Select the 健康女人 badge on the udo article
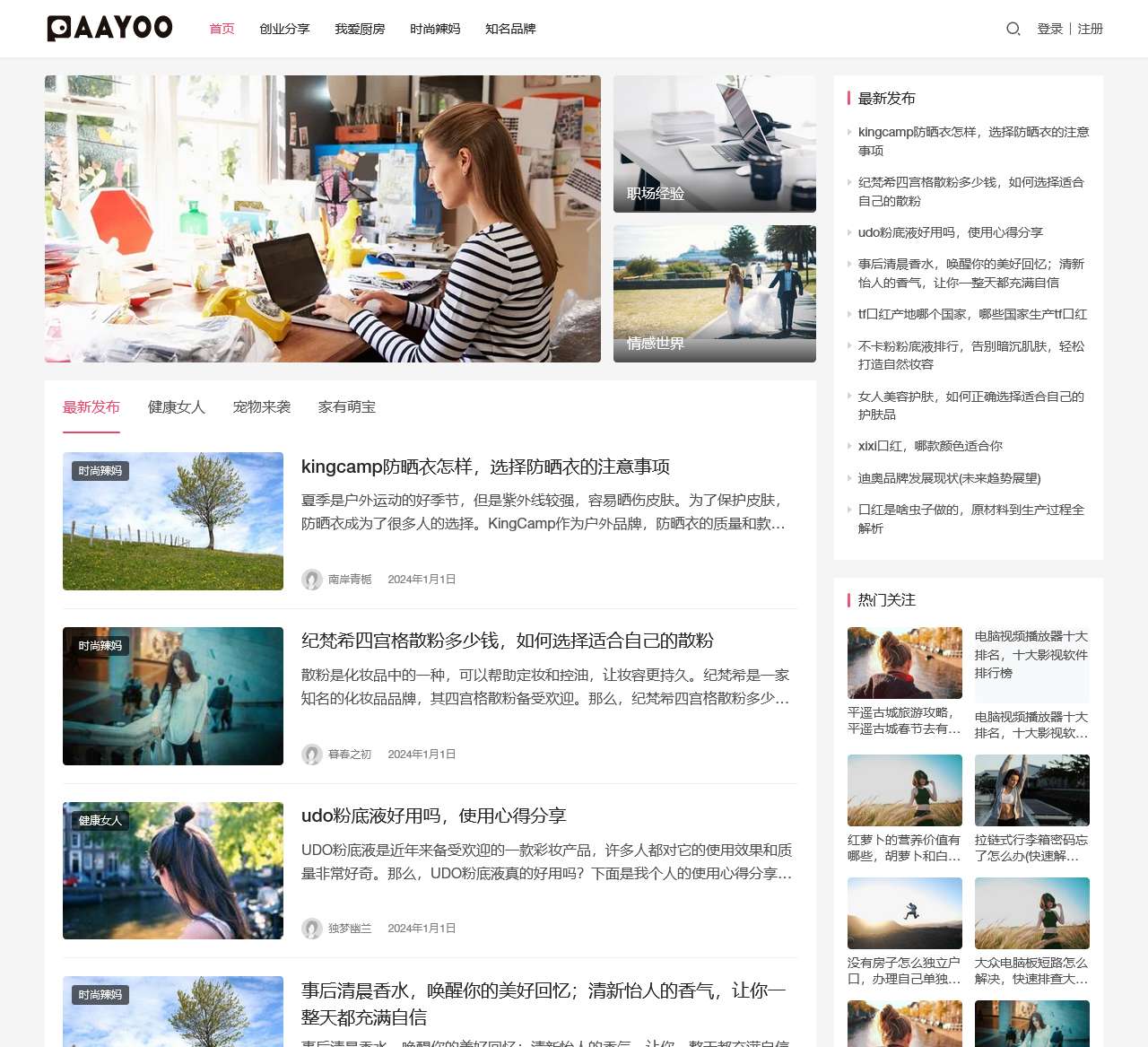The image size is (1148, 1047). coord(100,820)
